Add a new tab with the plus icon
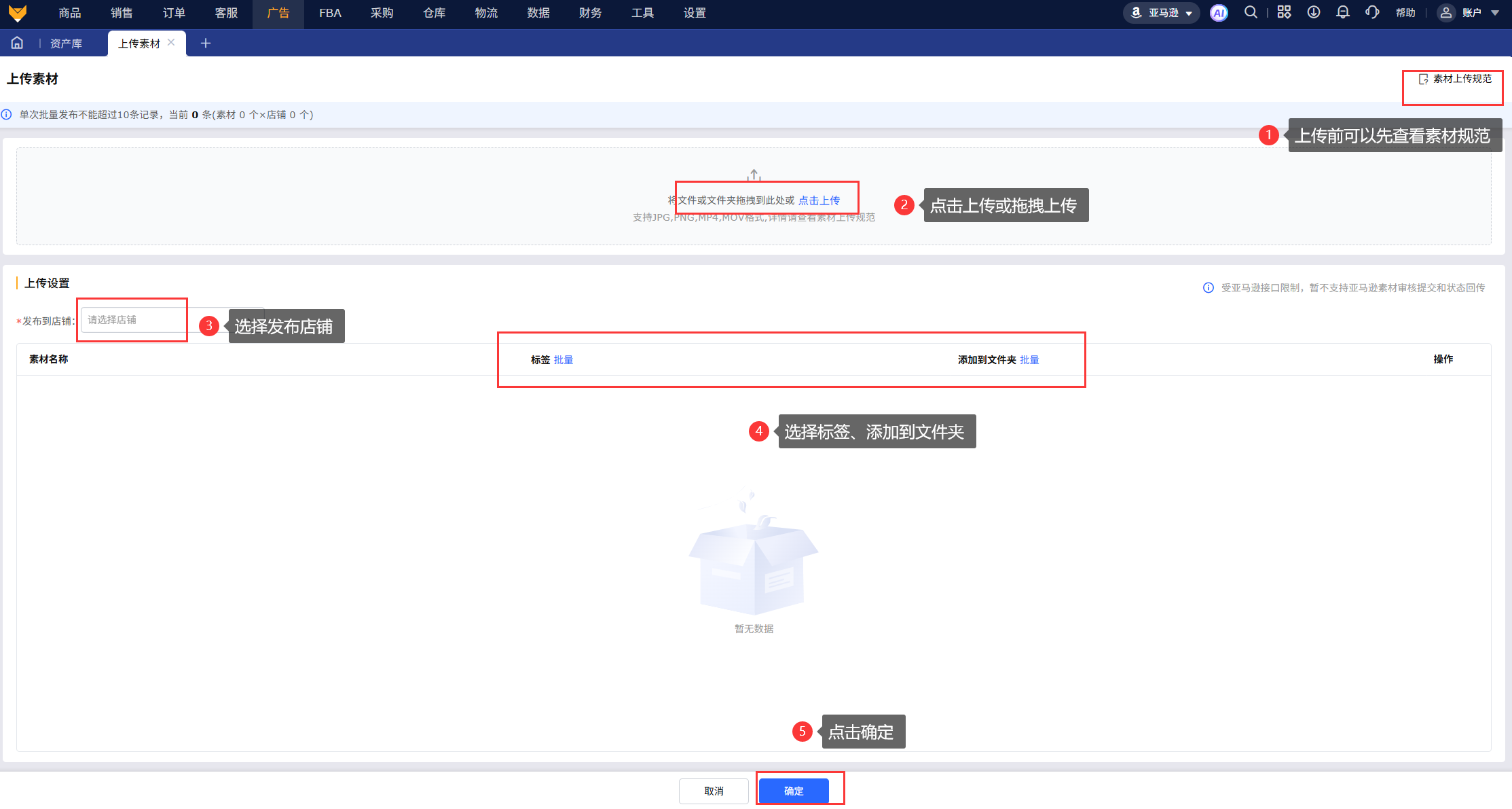 click(x=206, y=43)
